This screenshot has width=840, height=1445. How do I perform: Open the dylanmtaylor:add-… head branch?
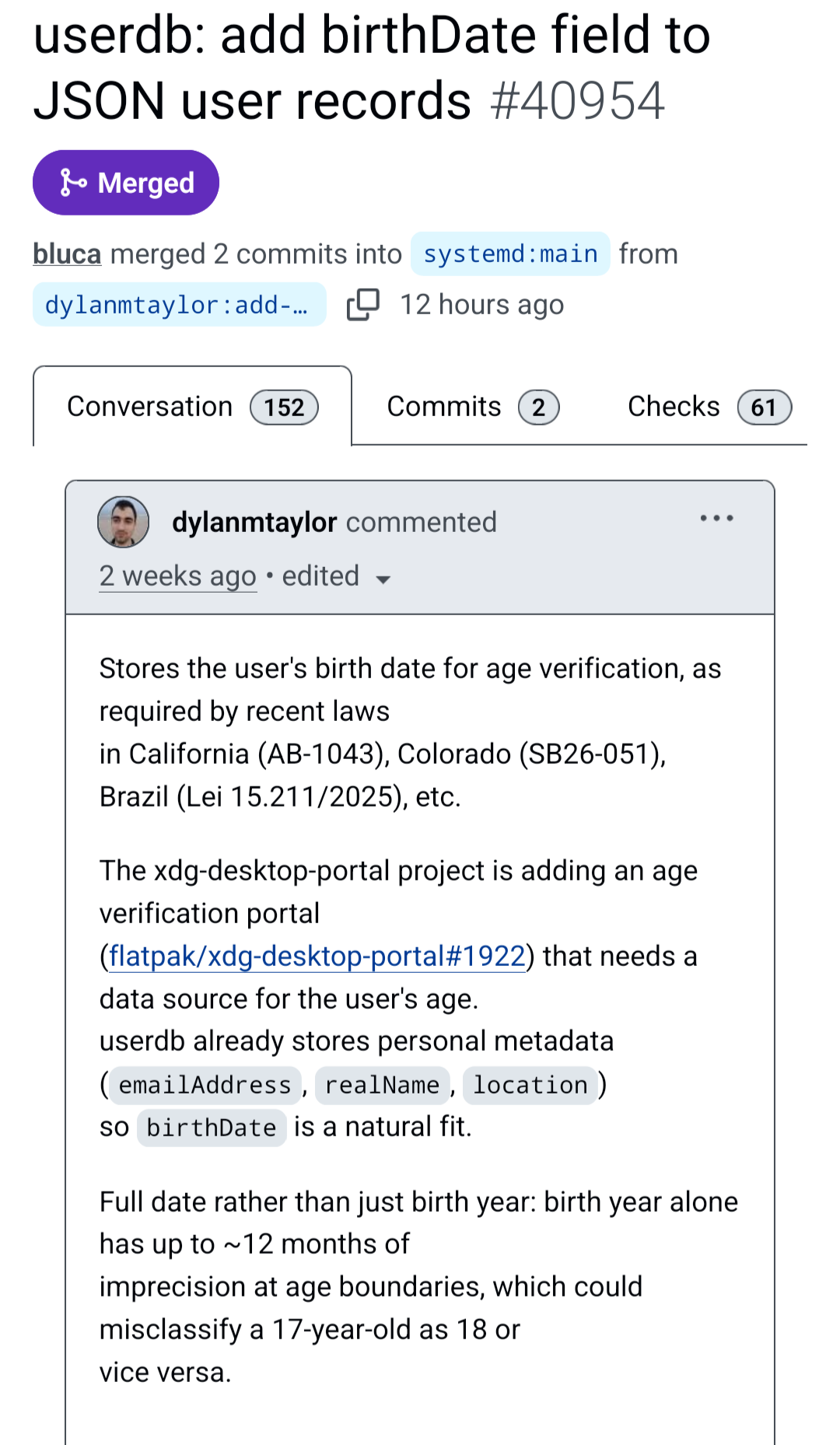pyautogui.click(x=179, y=305)
